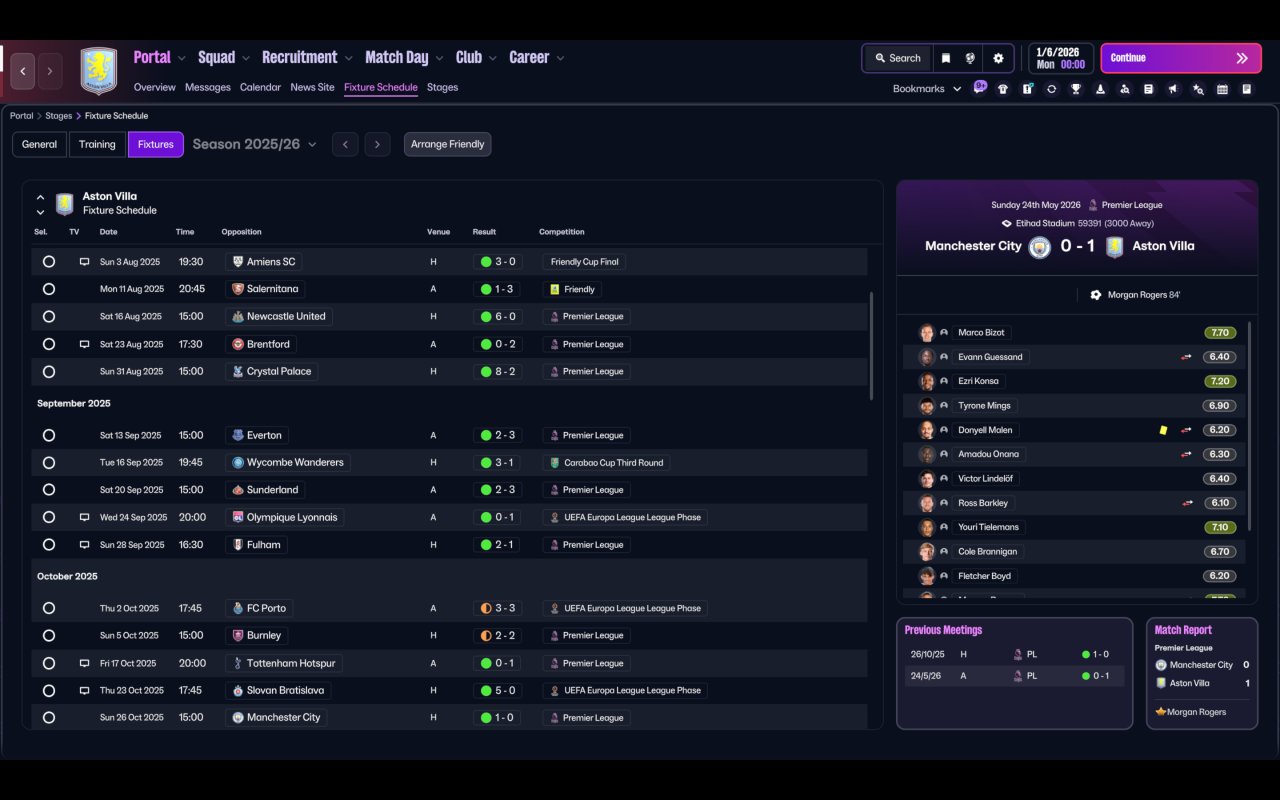The image size is (1280, 800).
Task: Click the TV icon on the Tottenham Hotspur row
Action: pyautogui.click(x=85, y=663)
